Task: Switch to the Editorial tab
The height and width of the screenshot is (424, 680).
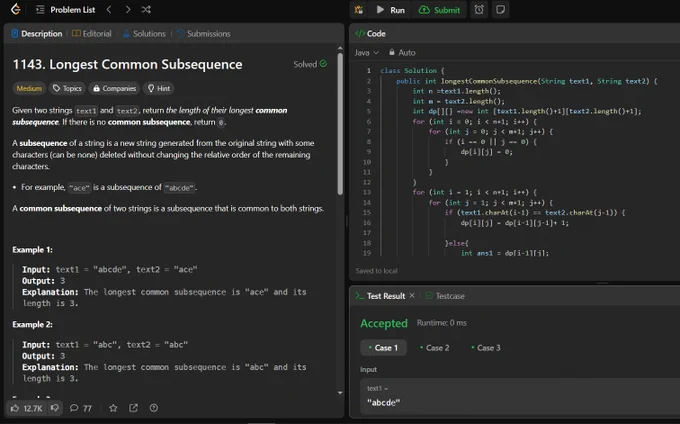Action: pyautogui.click(x=92, y=34)
